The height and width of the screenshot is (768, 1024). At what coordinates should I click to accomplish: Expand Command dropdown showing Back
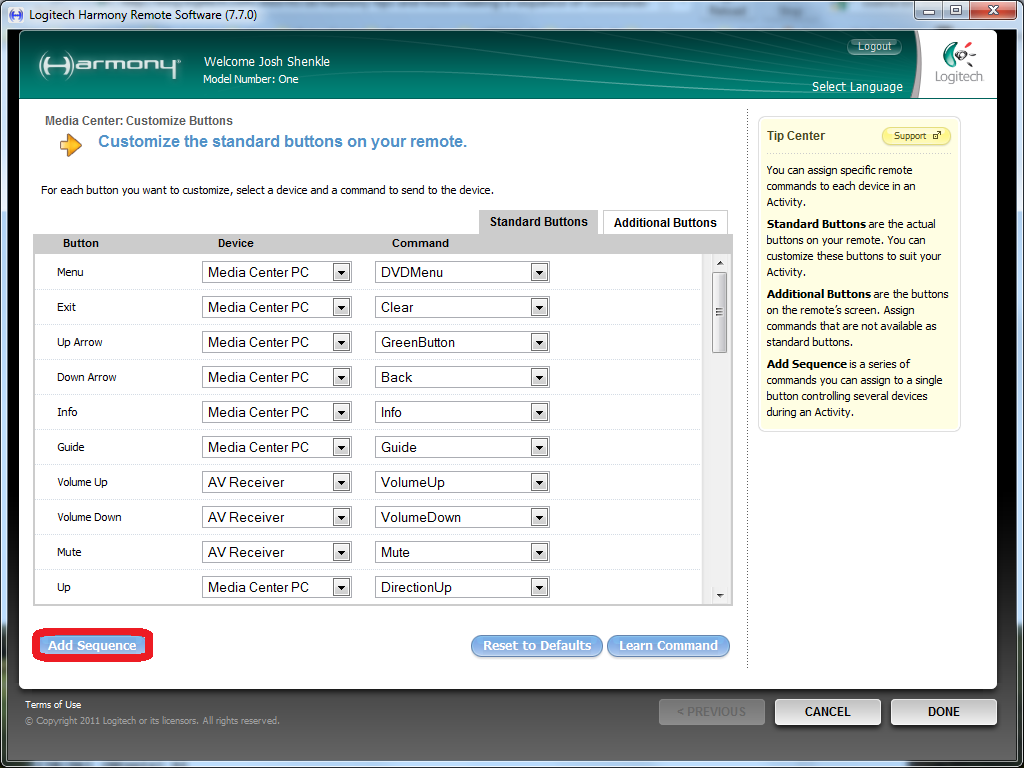coord(462,377)
